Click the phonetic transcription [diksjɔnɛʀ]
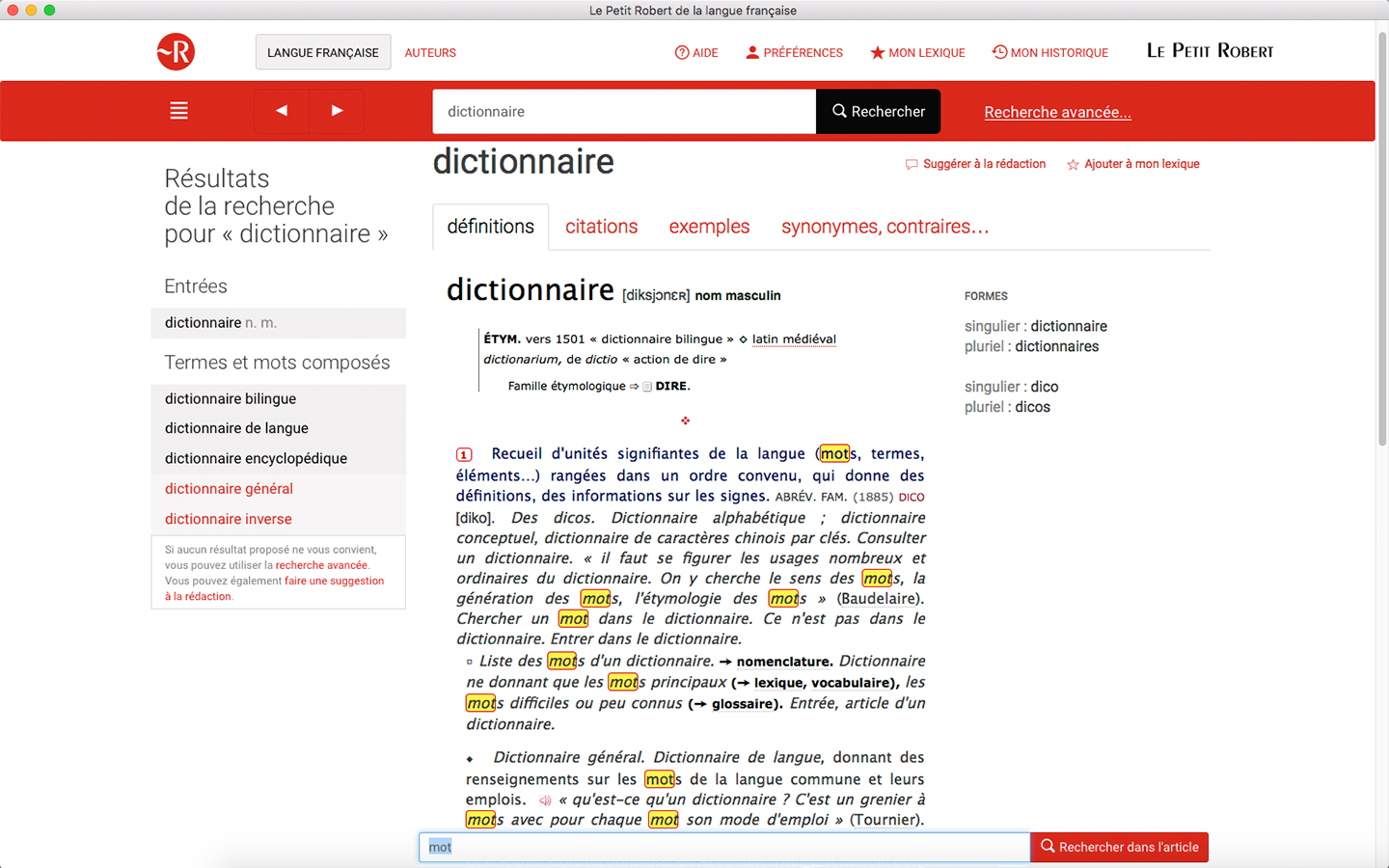Screen dimensions: 1389x868 coord(656,296)
